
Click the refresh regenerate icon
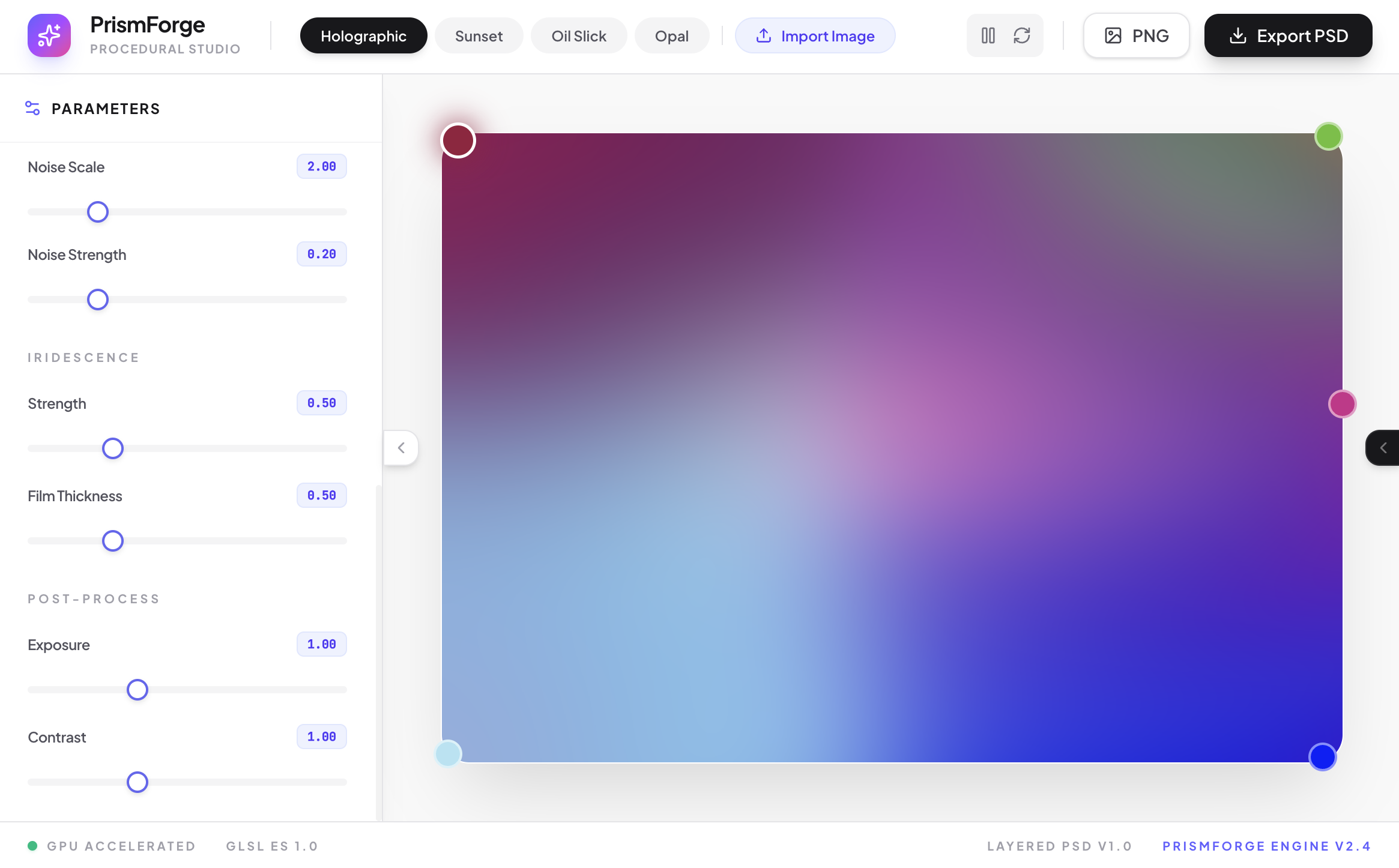pos(1022,35)
